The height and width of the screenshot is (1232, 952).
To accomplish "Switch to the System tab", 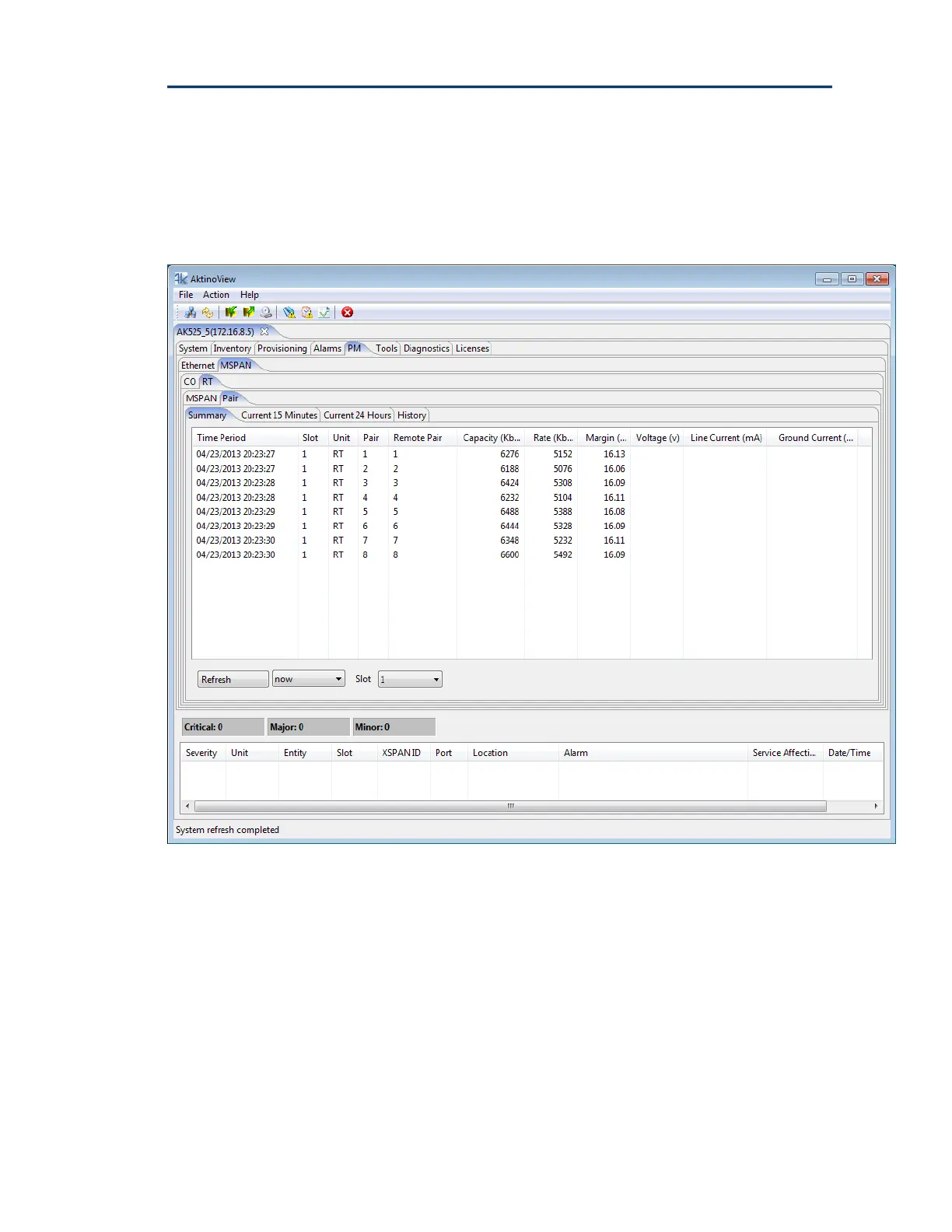I will pos(193,348).
